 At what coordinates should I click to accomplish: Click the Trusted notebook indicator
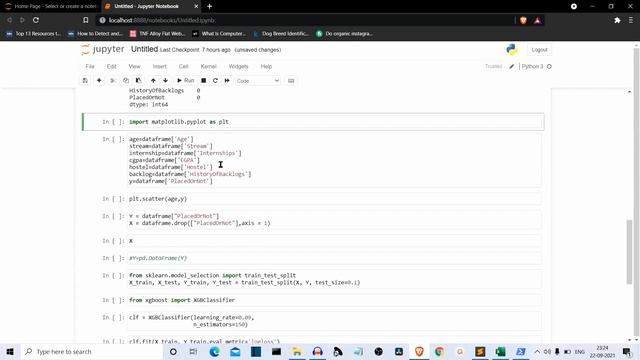pyautogui.click(x=493, y=67)
